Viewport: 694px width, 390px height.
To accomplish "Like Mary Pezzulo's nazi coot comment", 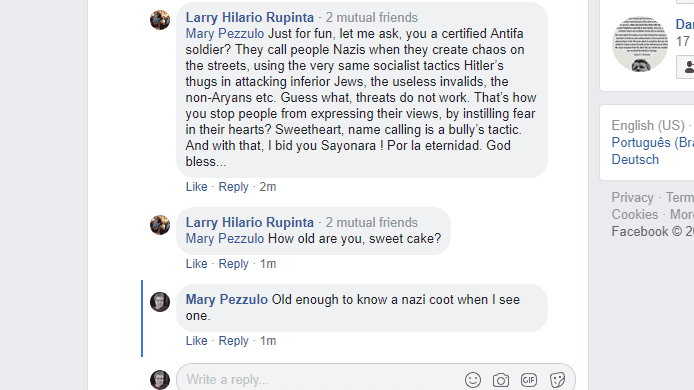I will (197, 341).
